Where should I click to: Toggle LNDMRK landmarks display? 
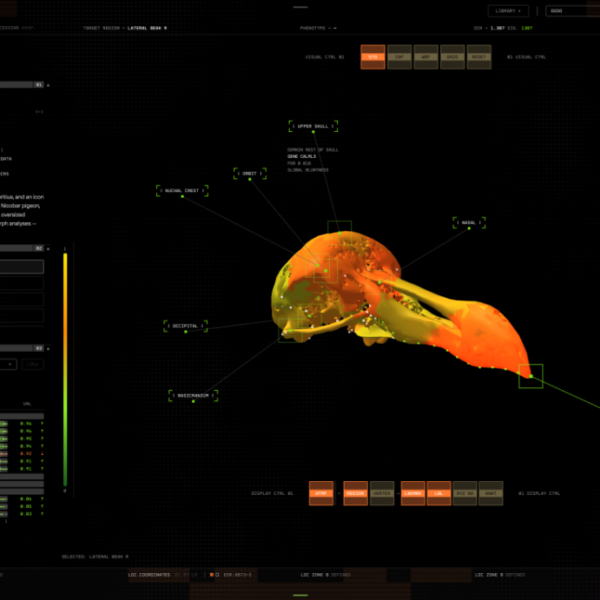point(413,493)
